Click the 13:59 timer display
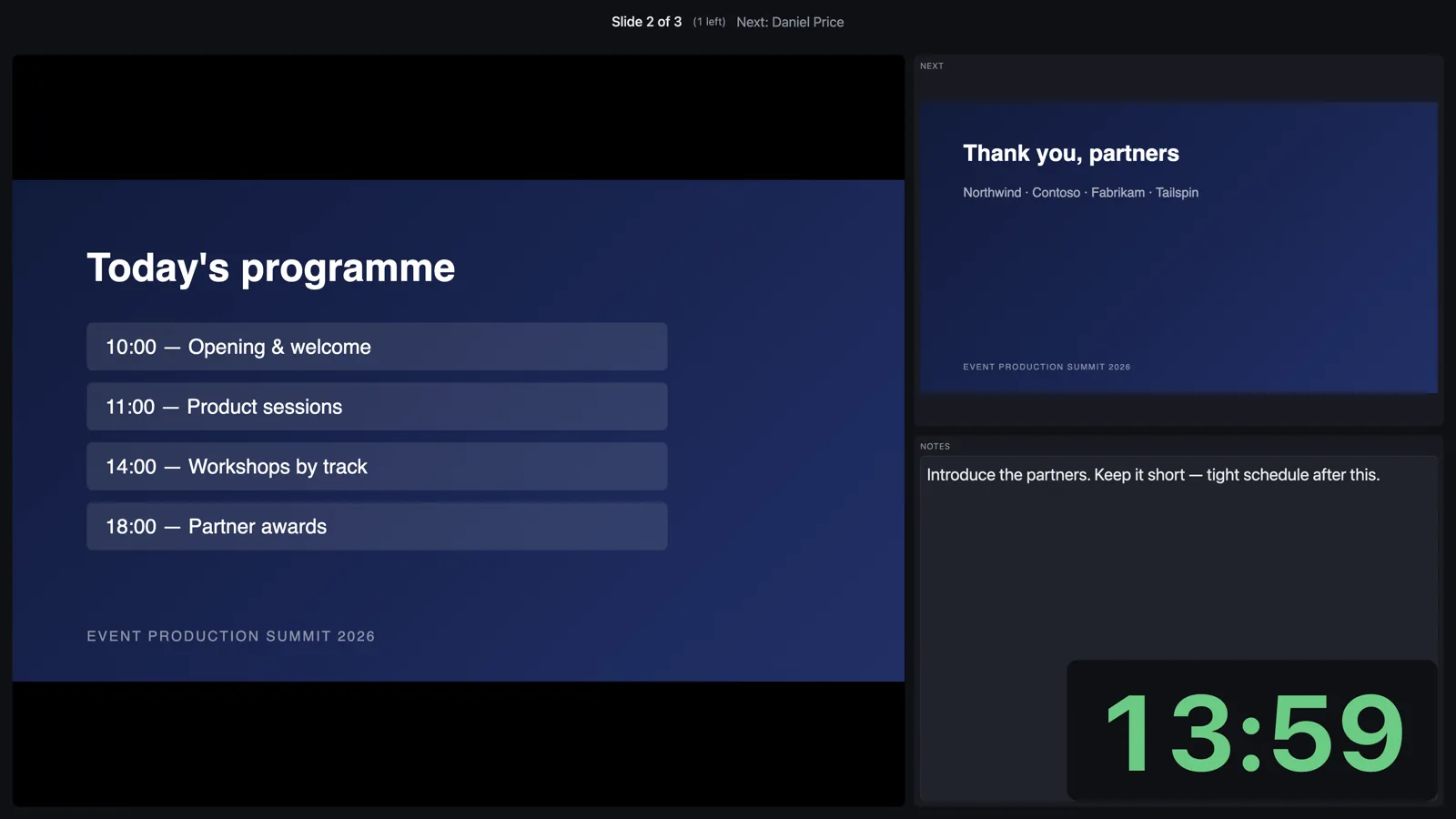 coord(1252,731)
